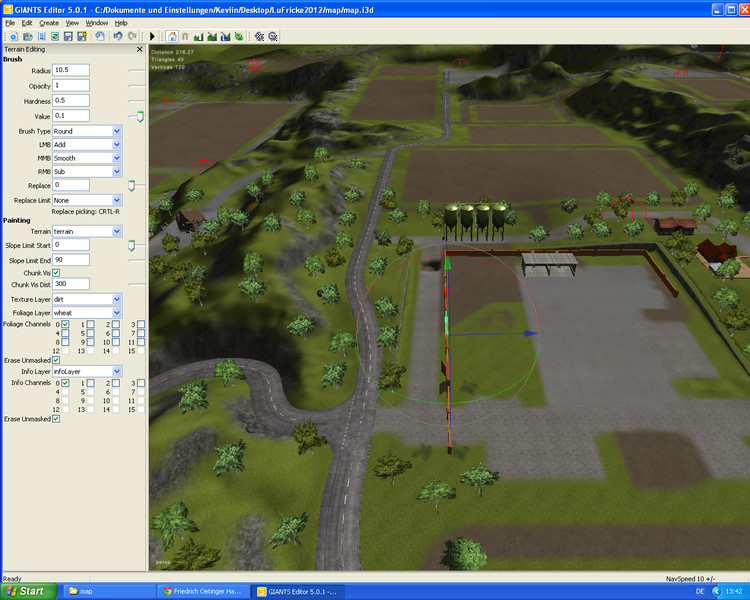The image size is (750, 600).
Task: Click the Import toolbar icon
Action: tap(42, 36)
